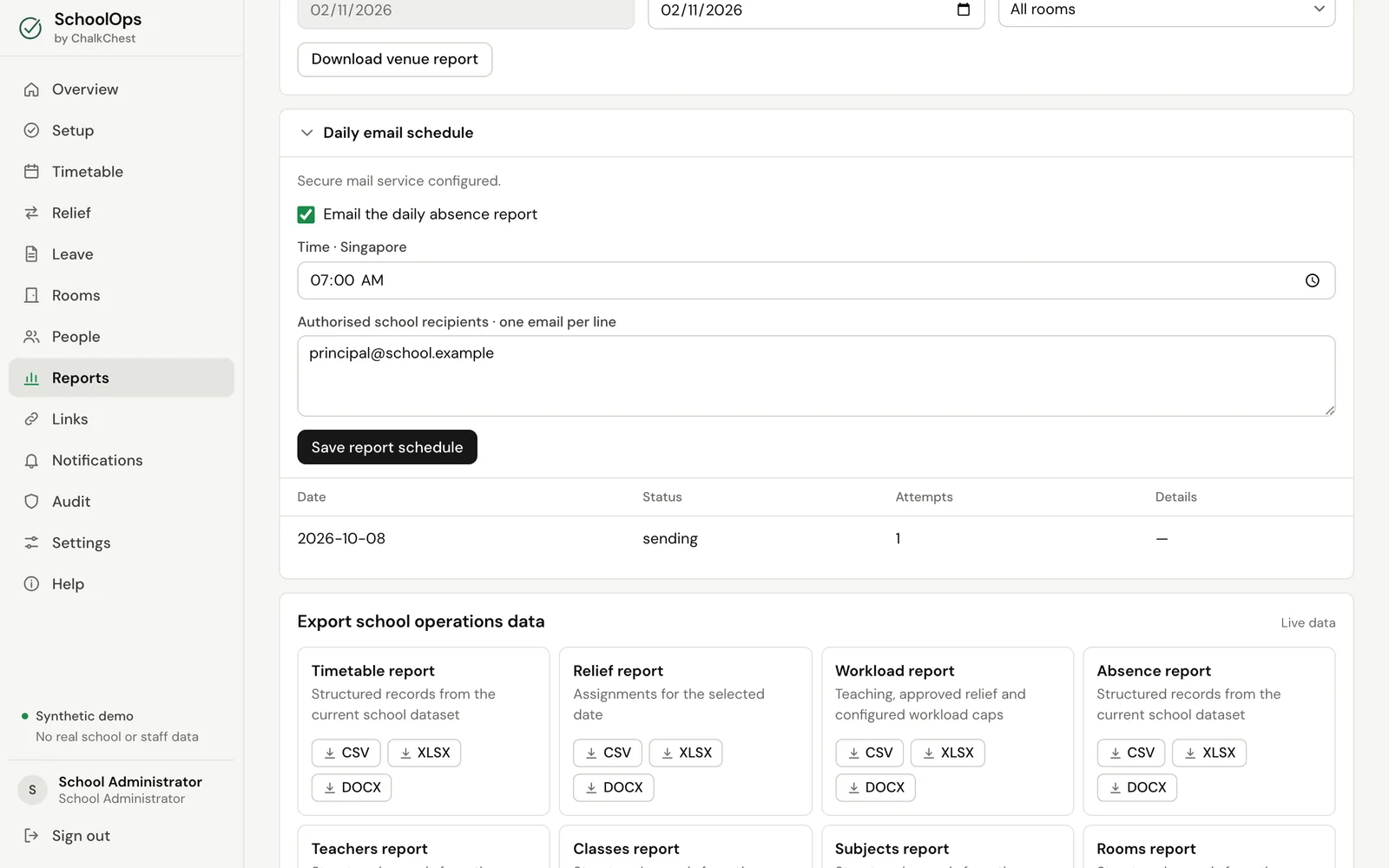This screenshot has height=868, width=1389.
Task: Click the People users icon
Action: pyautogui.click(x=31, y=337)
